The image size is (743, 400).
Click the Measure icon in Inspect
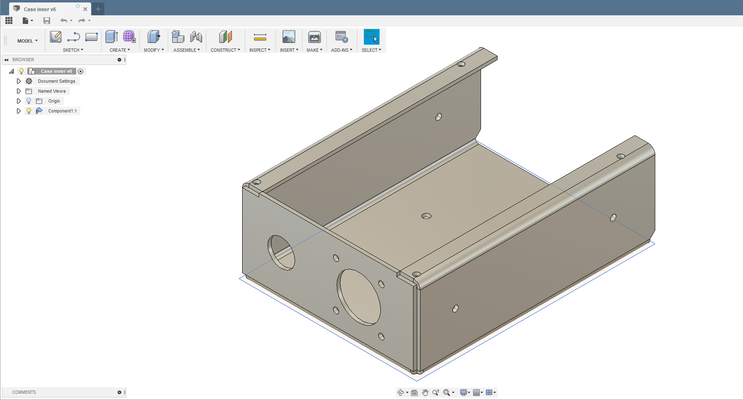259,37
